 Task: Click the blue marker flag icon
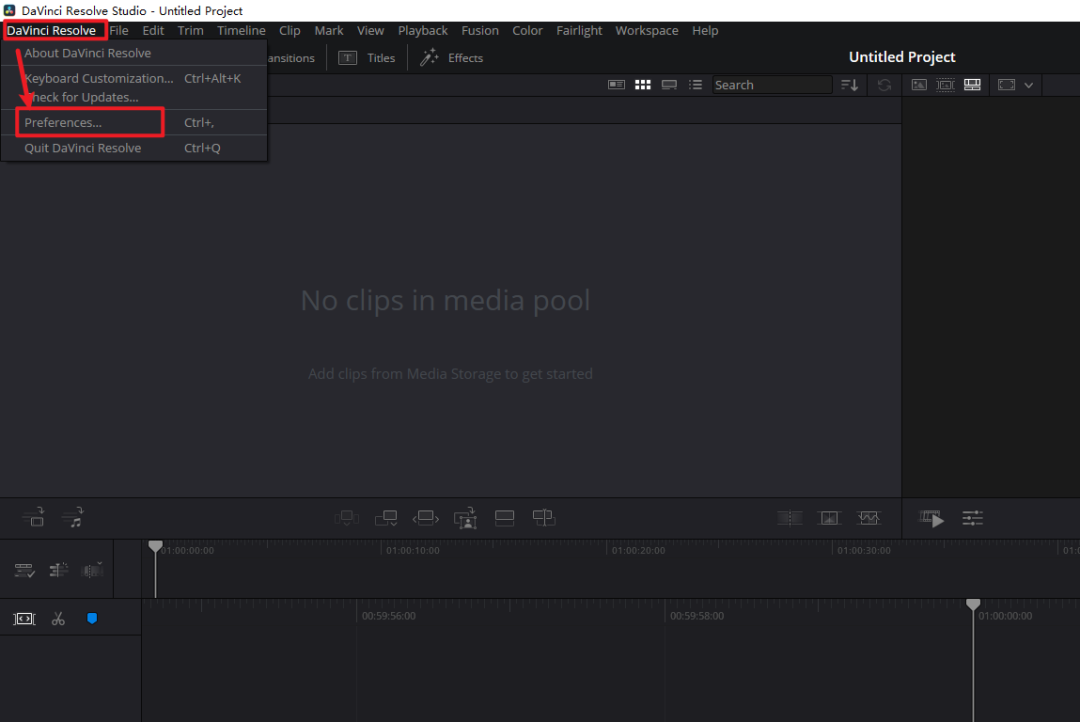pyautogui.click(x=92, y=619)
